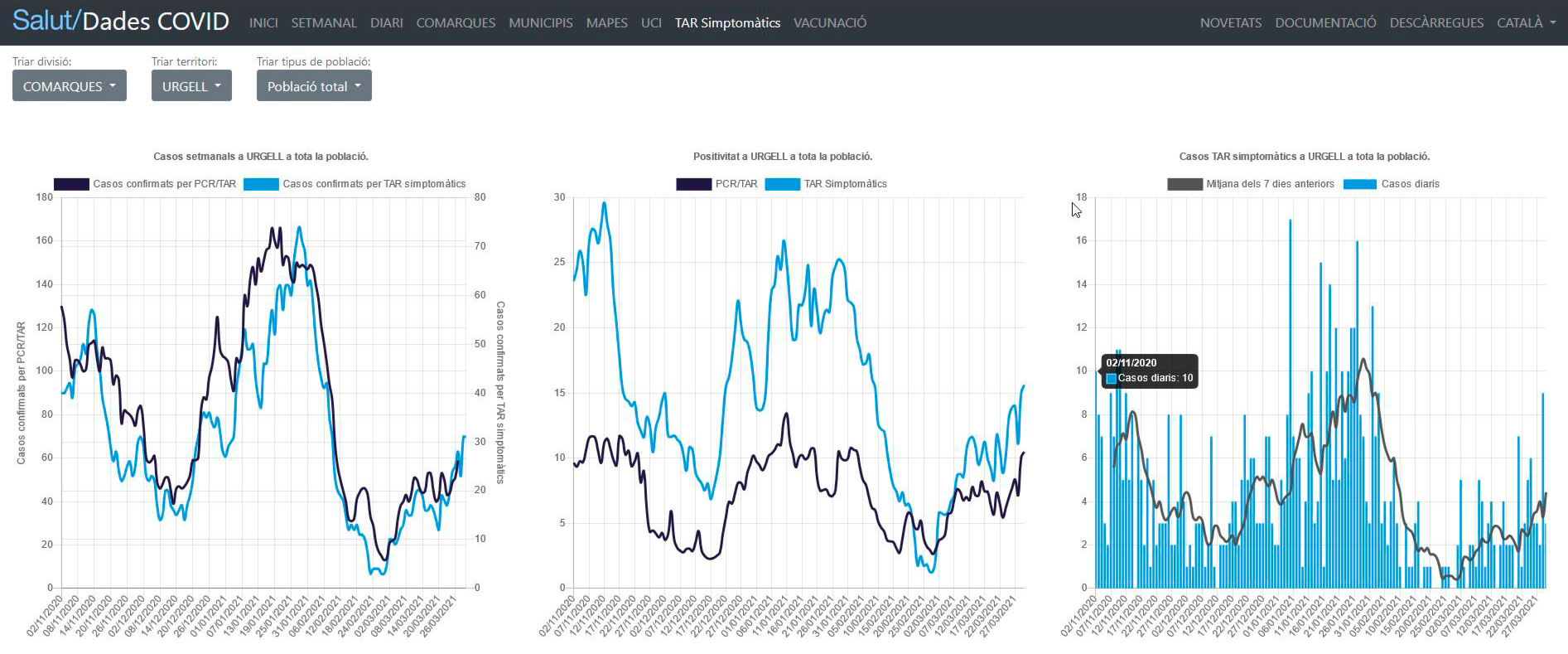Toggle the Casos diaris legend swatch
The image size is (1568, 654).
coord(1359,184)
